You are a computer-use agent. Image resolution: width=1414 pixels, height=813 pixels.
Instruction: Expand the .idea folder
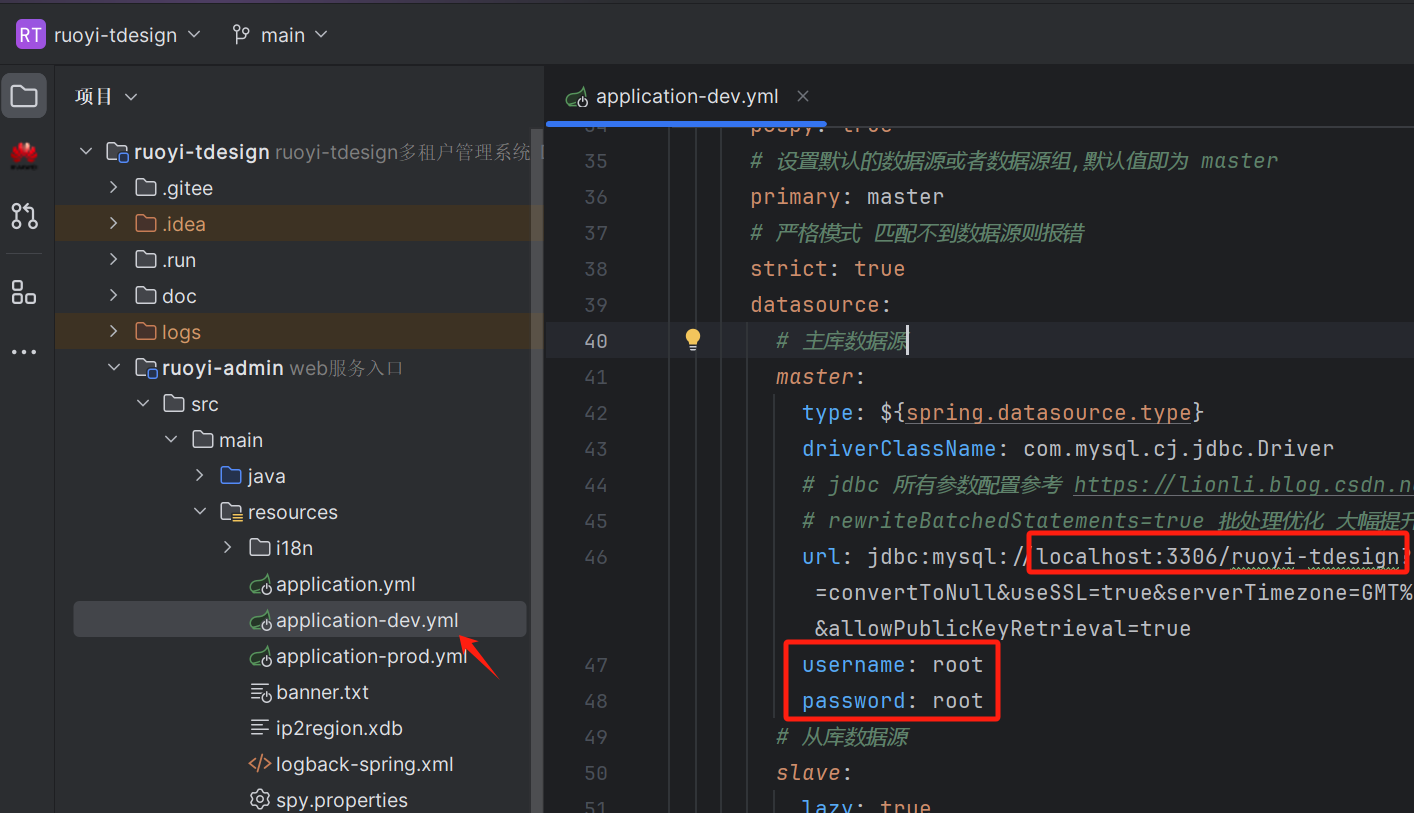114,224
